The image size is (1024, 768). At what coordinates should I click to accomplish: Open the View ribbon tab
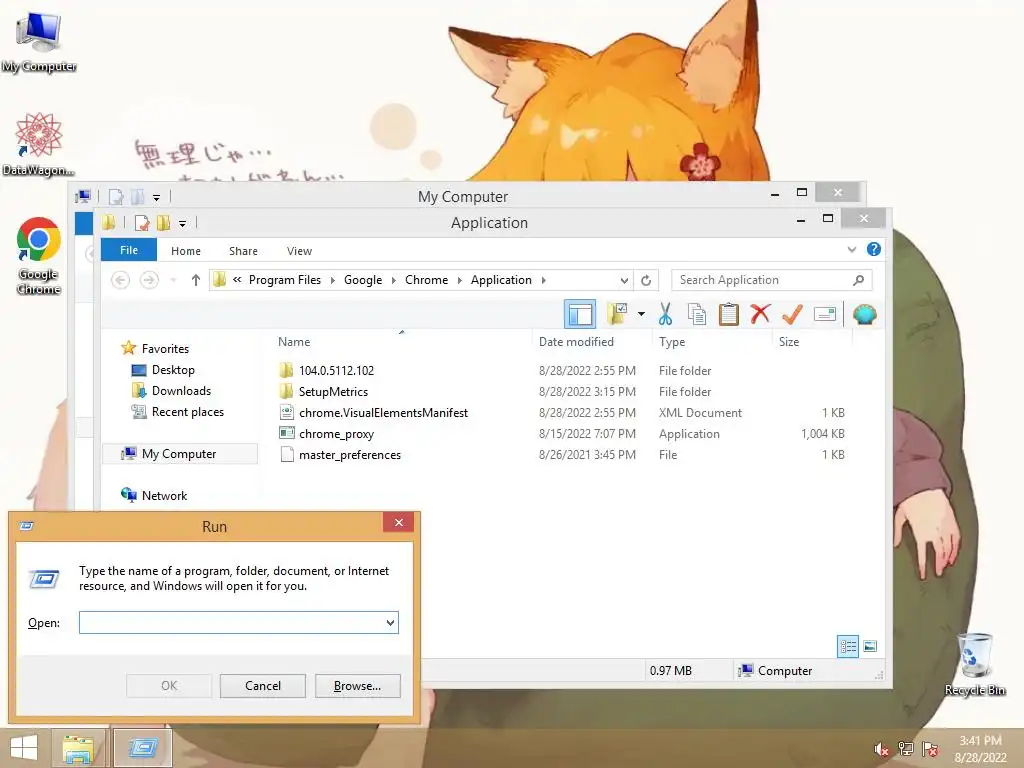click(299, 251)
